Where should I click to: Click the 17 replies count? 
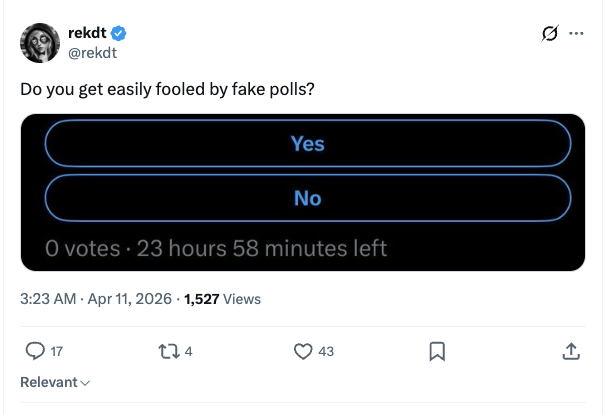56,351
